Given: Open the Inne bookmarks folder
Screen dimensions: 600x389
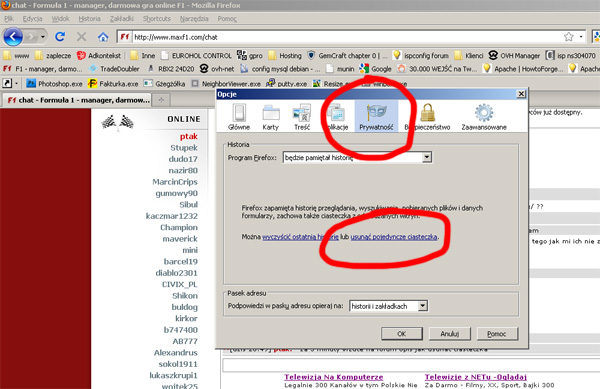Looking at the screenshot, I should [x=142, y=55].
